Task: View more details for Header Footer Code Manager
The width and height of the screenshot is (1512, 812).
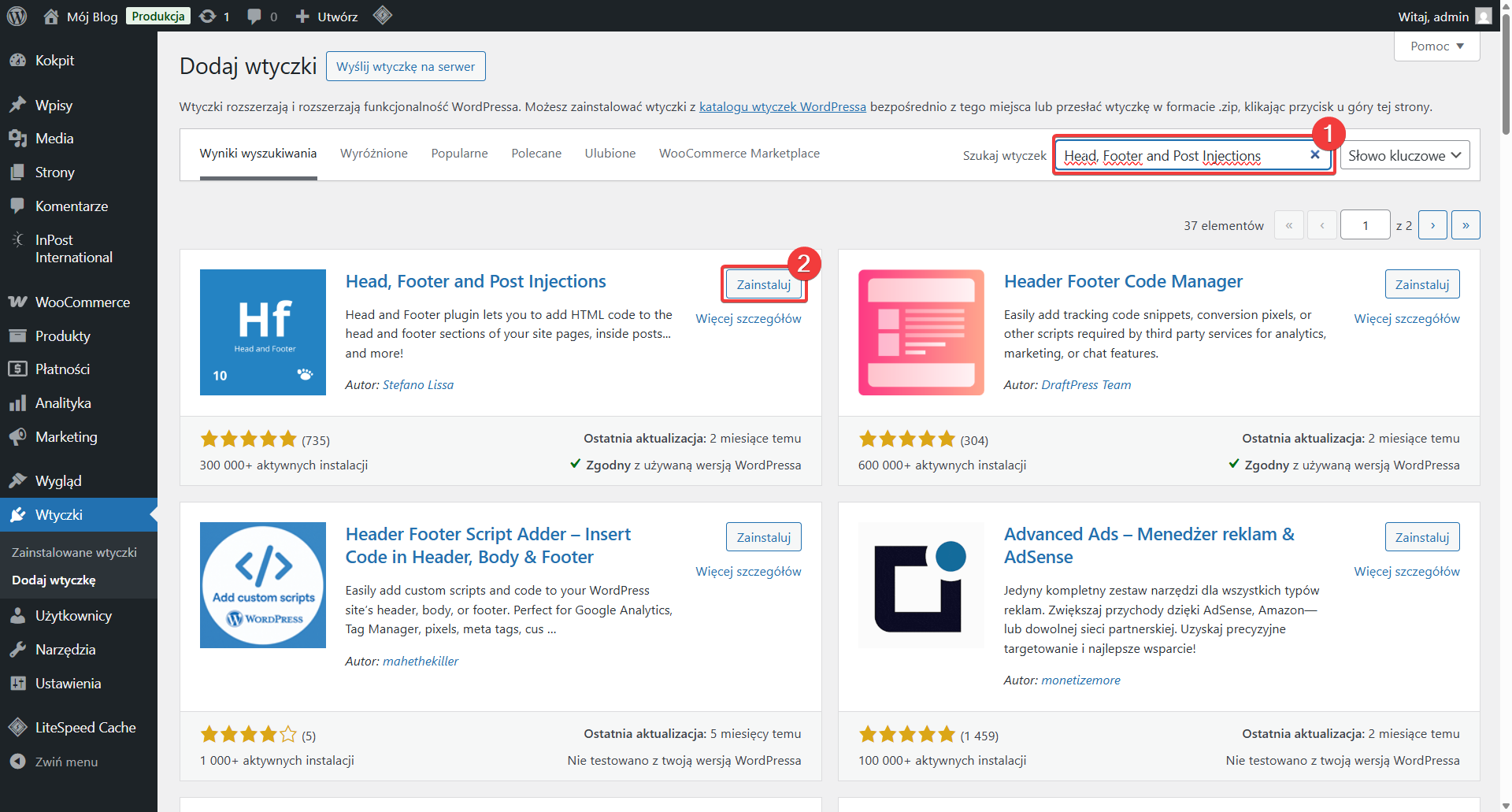Action: pos(1406,319)
